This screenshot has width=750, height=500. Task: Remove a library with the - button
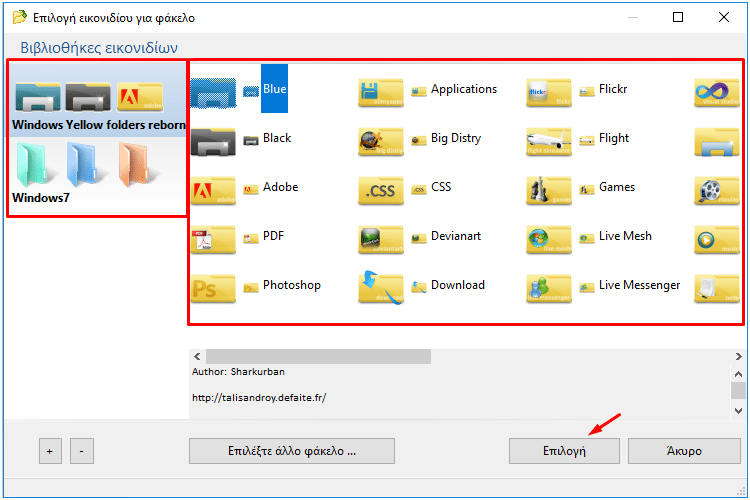pos(82,451)
